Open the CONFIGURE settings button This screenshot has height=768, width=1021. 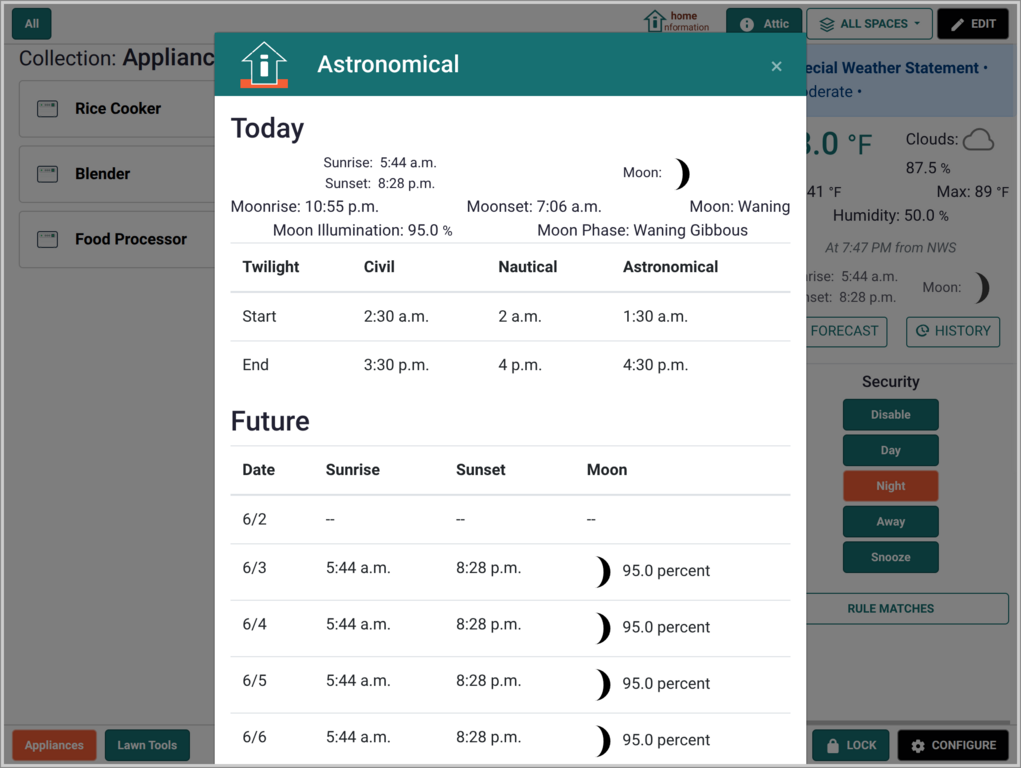coord(953,745)
